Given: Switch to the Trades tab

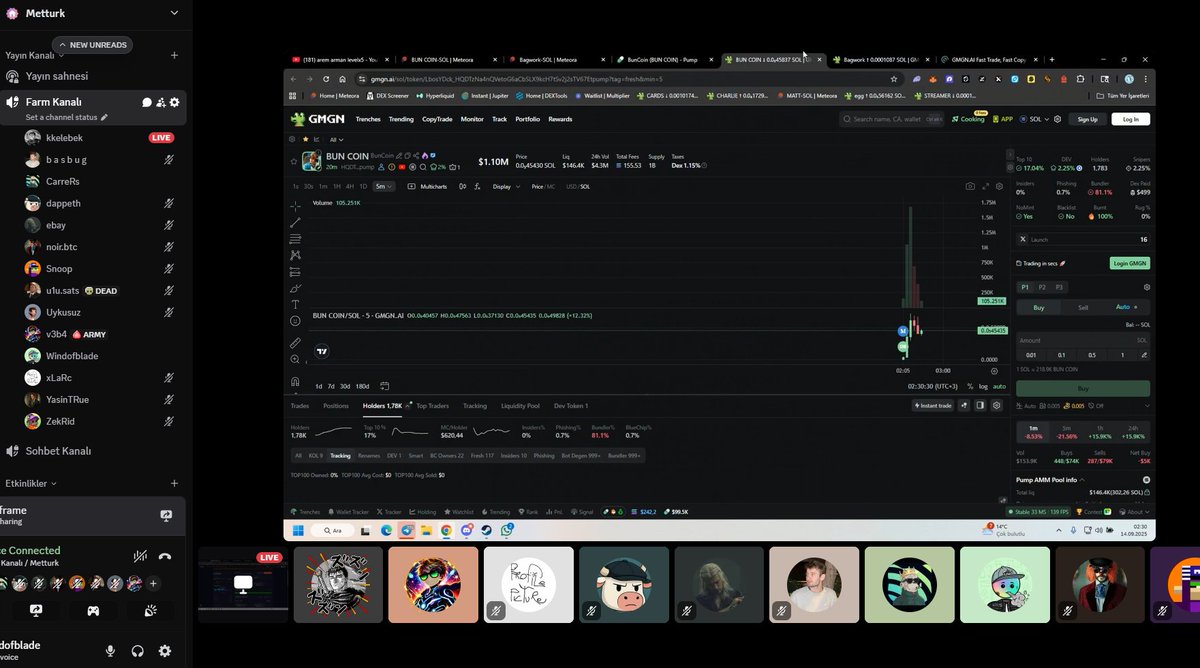Looking at the screenshot, I should 300,406.
